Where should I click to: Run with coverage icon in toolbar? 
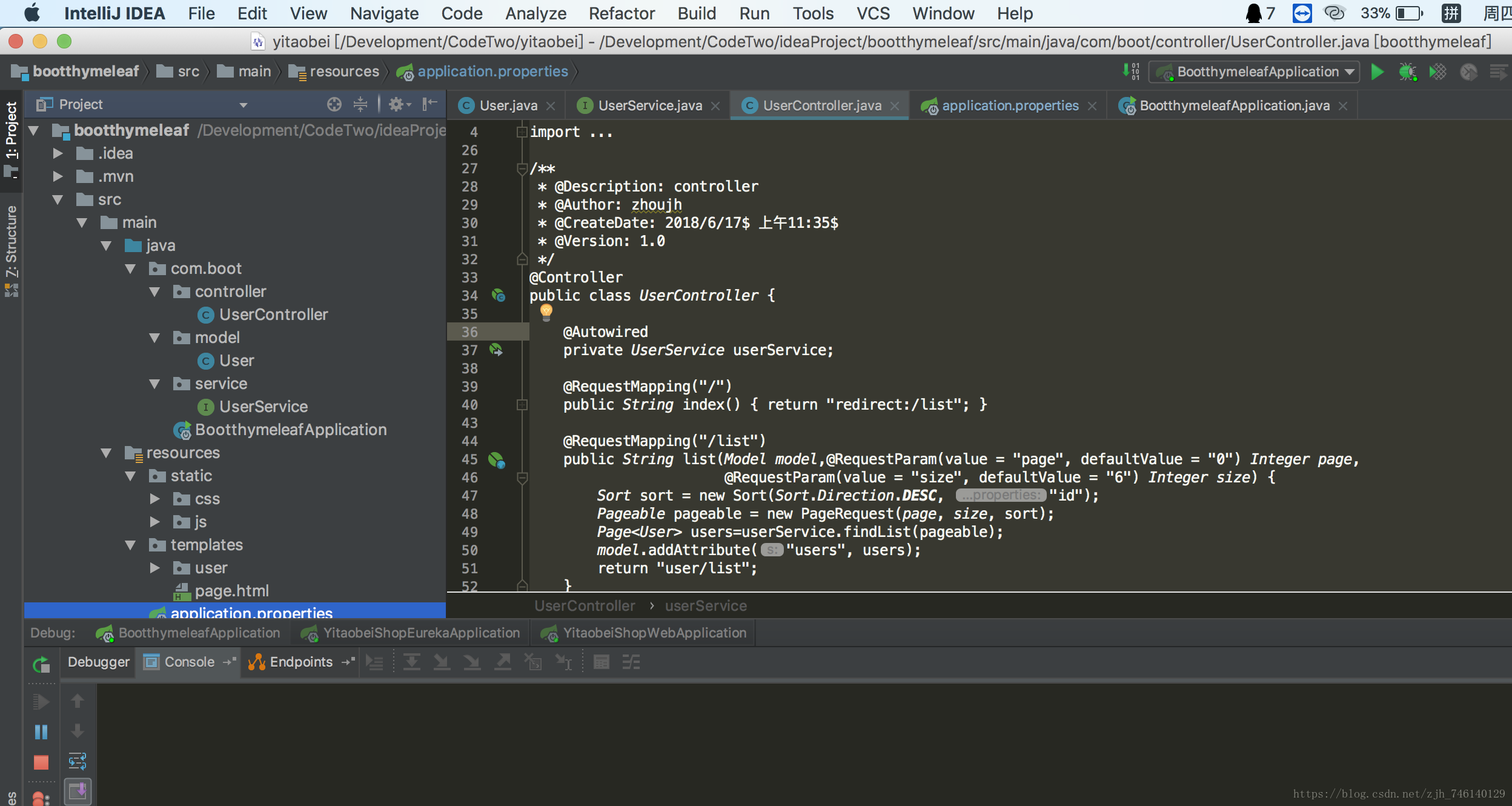click(1438, 72)
